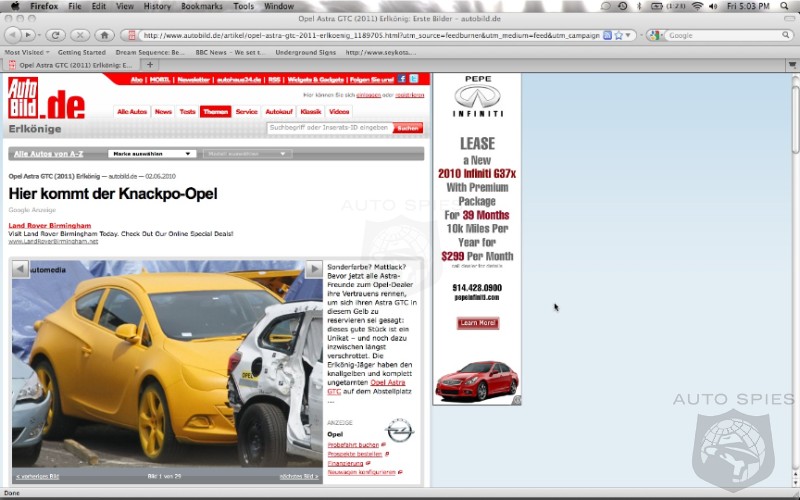The height and width of the screenshot is (500, 800).
Task: Follow the Land Rover Birmingham ad link
Action: (50, 226)
